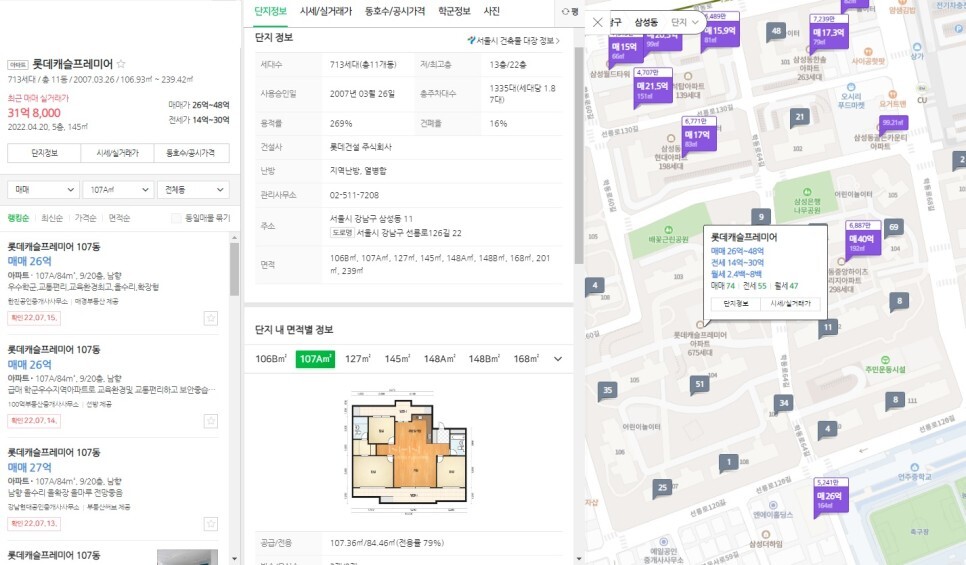Click the 삼성은행나무공원 park icon
The width and height of the screenshot is (966, 565).
[806, 192]
